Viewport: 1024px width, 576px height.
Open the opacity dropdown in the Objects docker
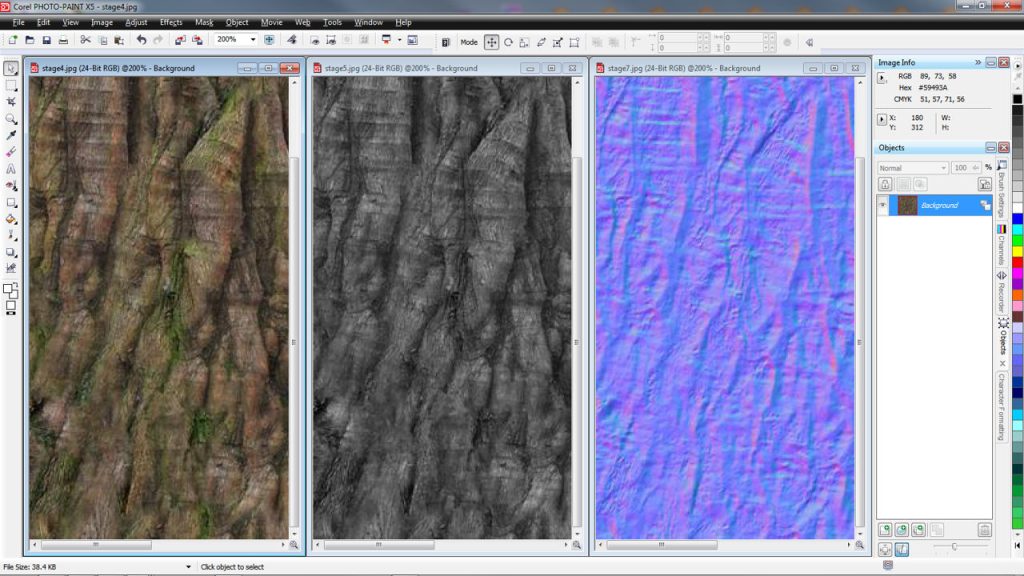tap(975, 167)
